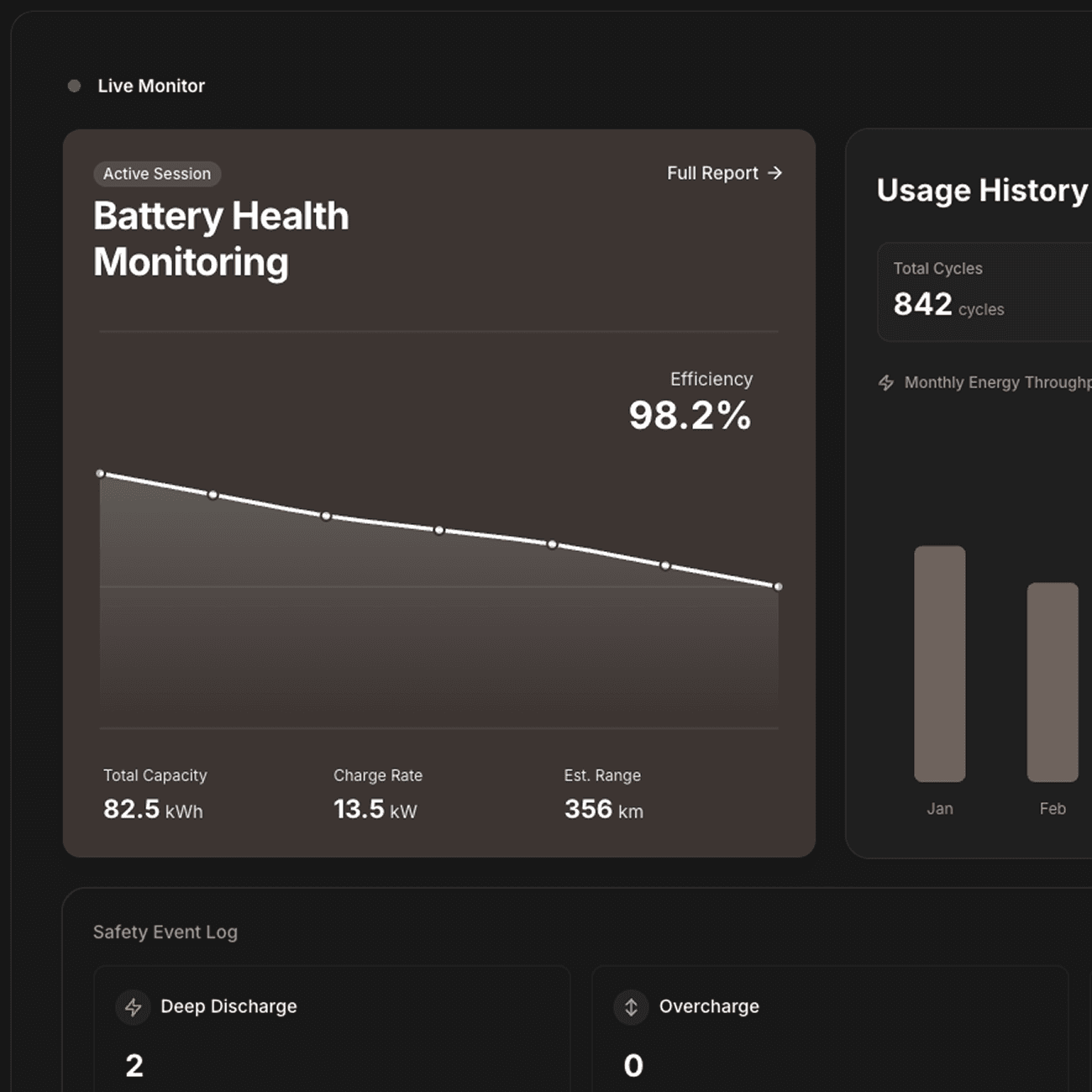Viewport: 1092px width, 1092px height.
Task: Open the Full Report link
Action: 712,173
